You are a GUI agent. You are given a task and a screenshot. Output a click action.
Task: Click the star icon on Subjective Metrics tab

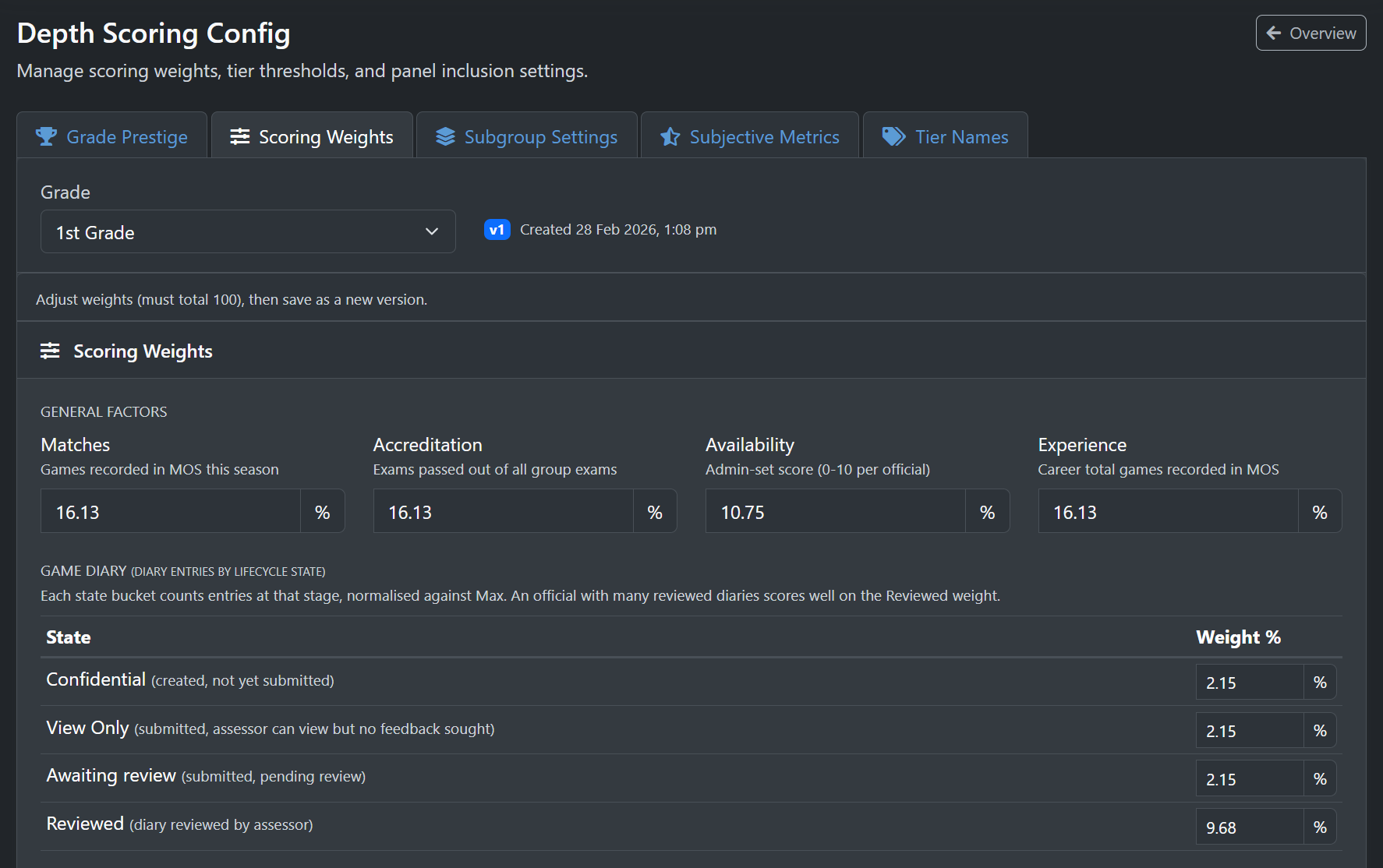point(669,136)
